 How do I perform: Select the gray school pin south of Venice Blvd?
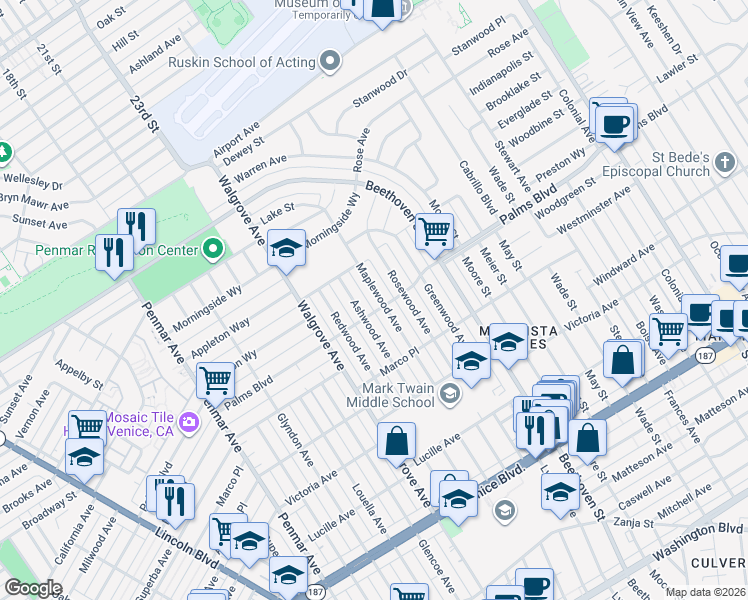(x=505, y=510)
